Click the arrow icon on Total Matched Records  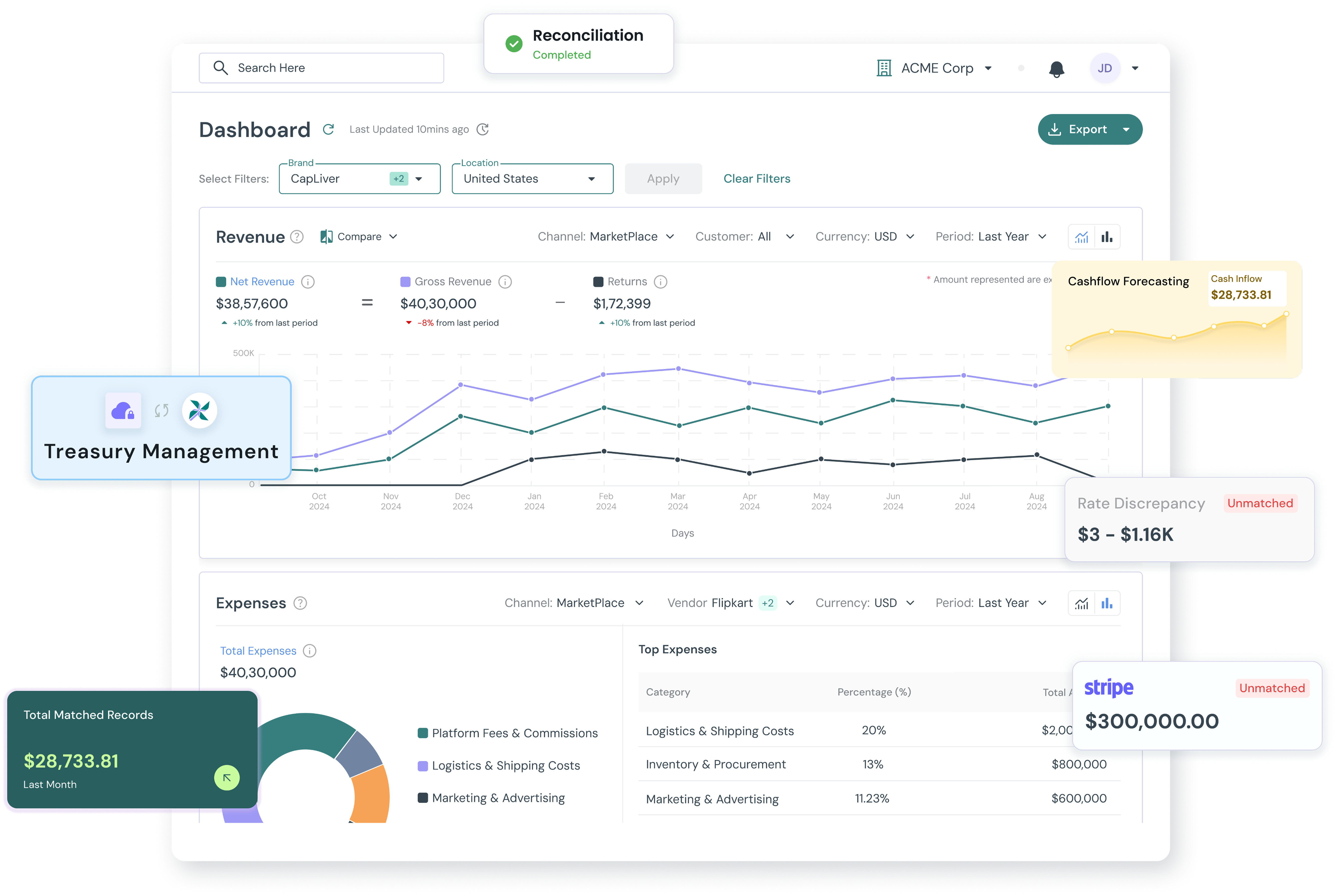pos(227,778)
